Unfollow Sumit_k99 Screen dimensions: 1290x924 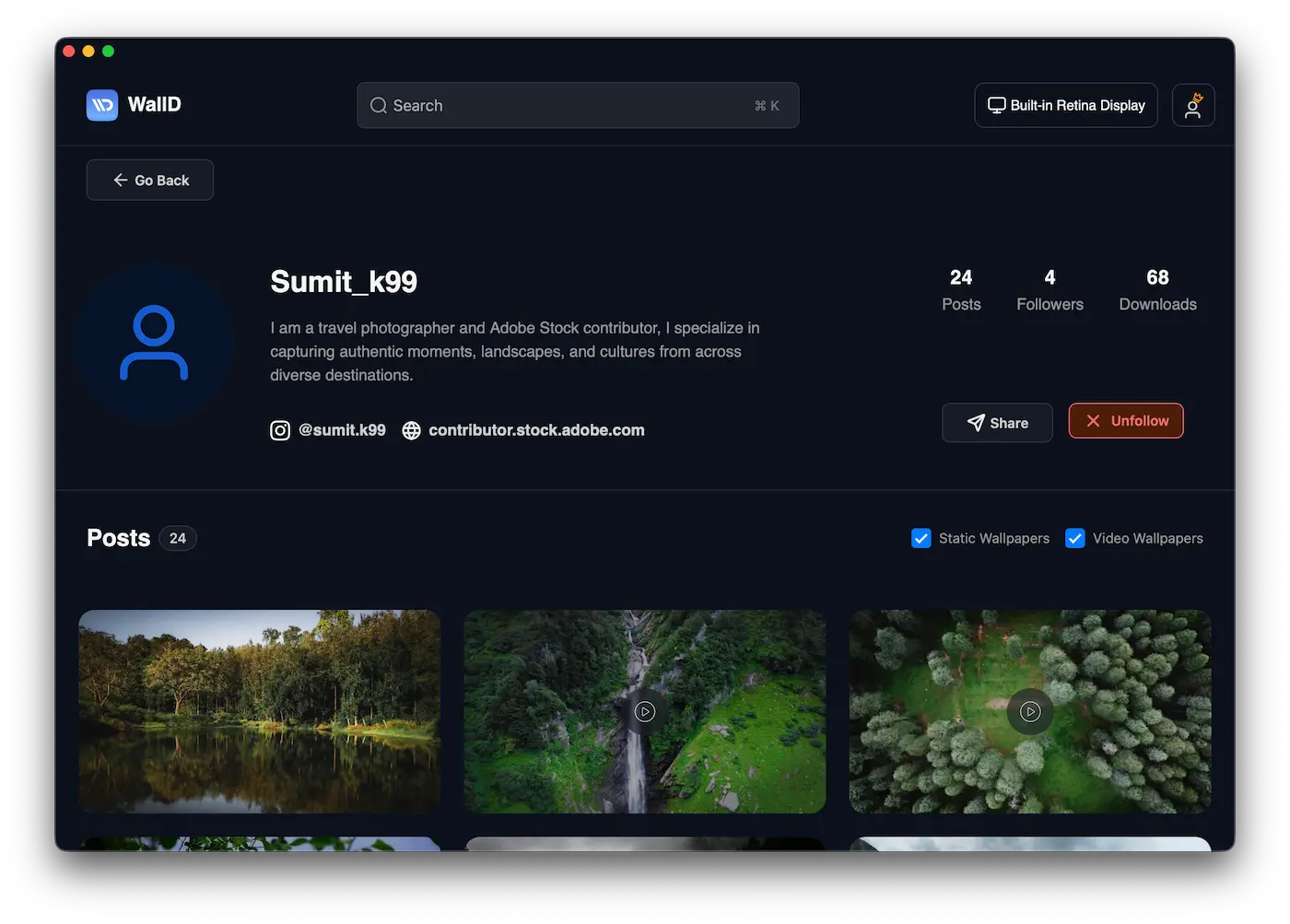click(1126, 421)
